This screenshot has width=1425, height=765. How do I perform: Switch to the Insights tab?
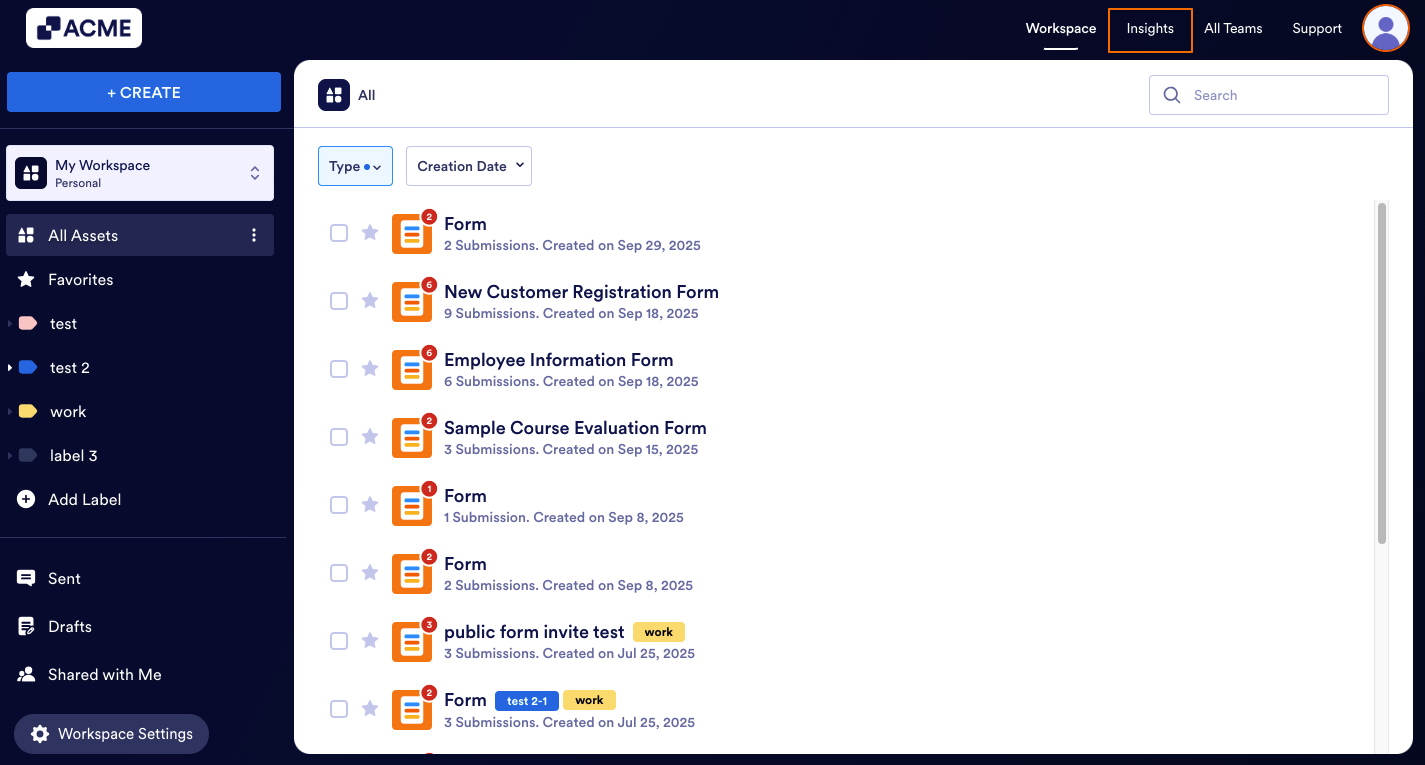click(x=1149, y=29)
